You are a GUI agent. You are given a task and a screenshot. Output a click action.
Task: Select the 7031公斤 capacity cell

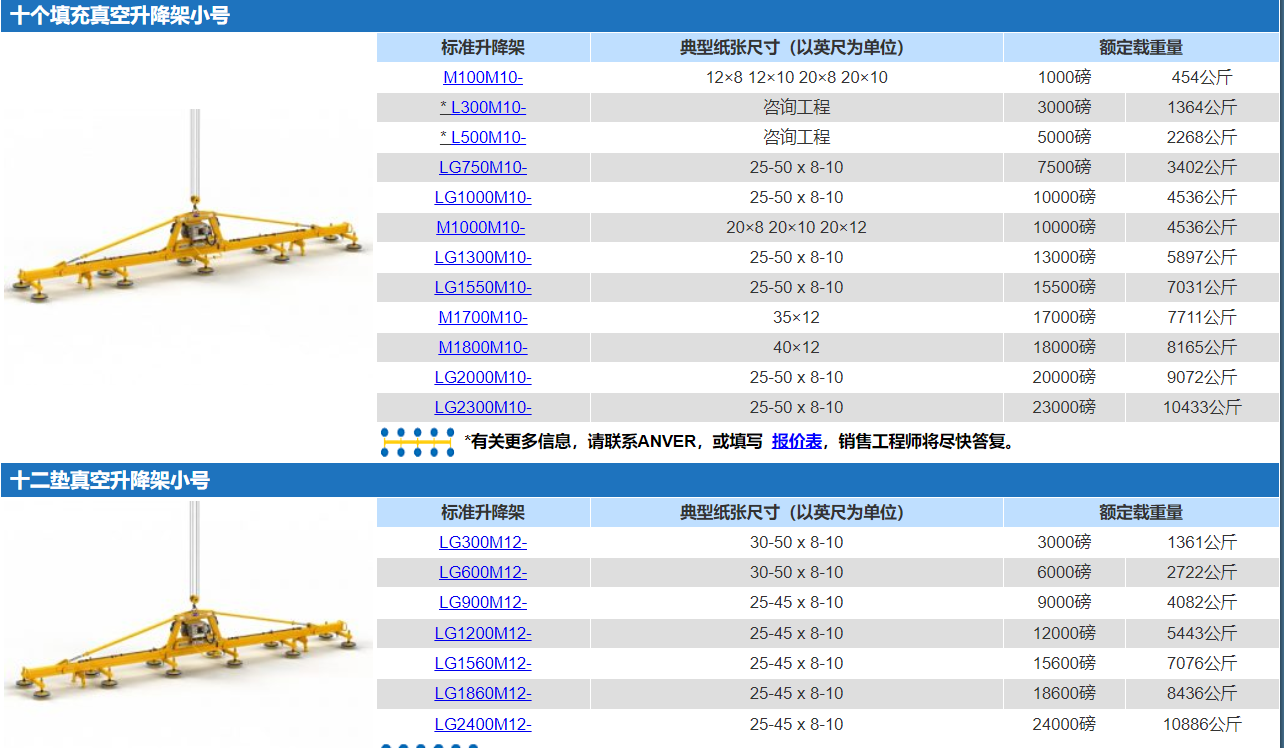pyautogui.click(x=1202, y=287)
